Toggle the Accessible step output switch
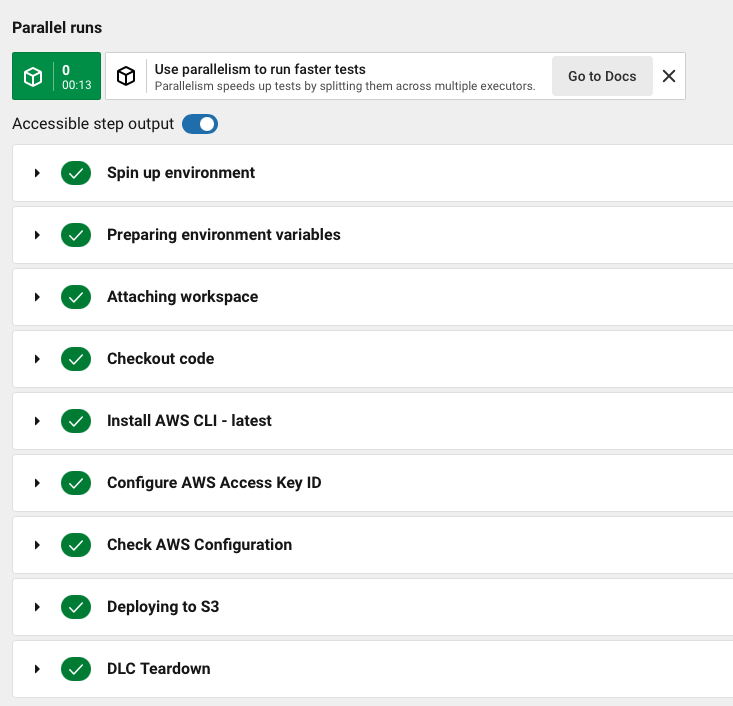The image size is (733, 706). point(200,124)
